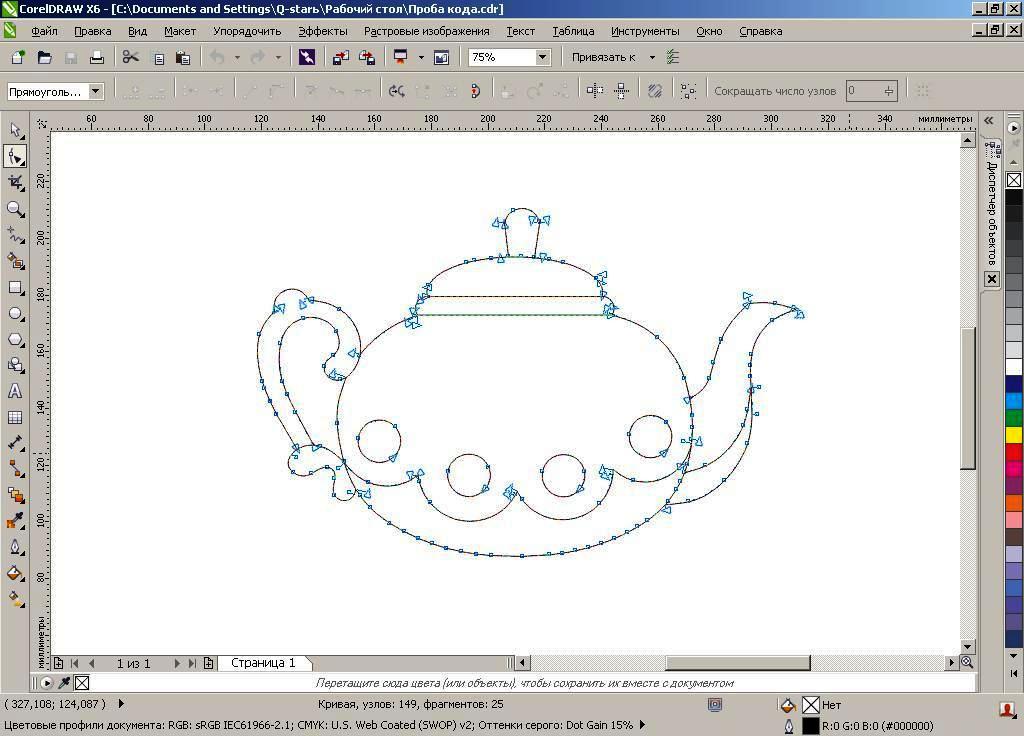Select the Polygon tool

click(x=15, y=340)
